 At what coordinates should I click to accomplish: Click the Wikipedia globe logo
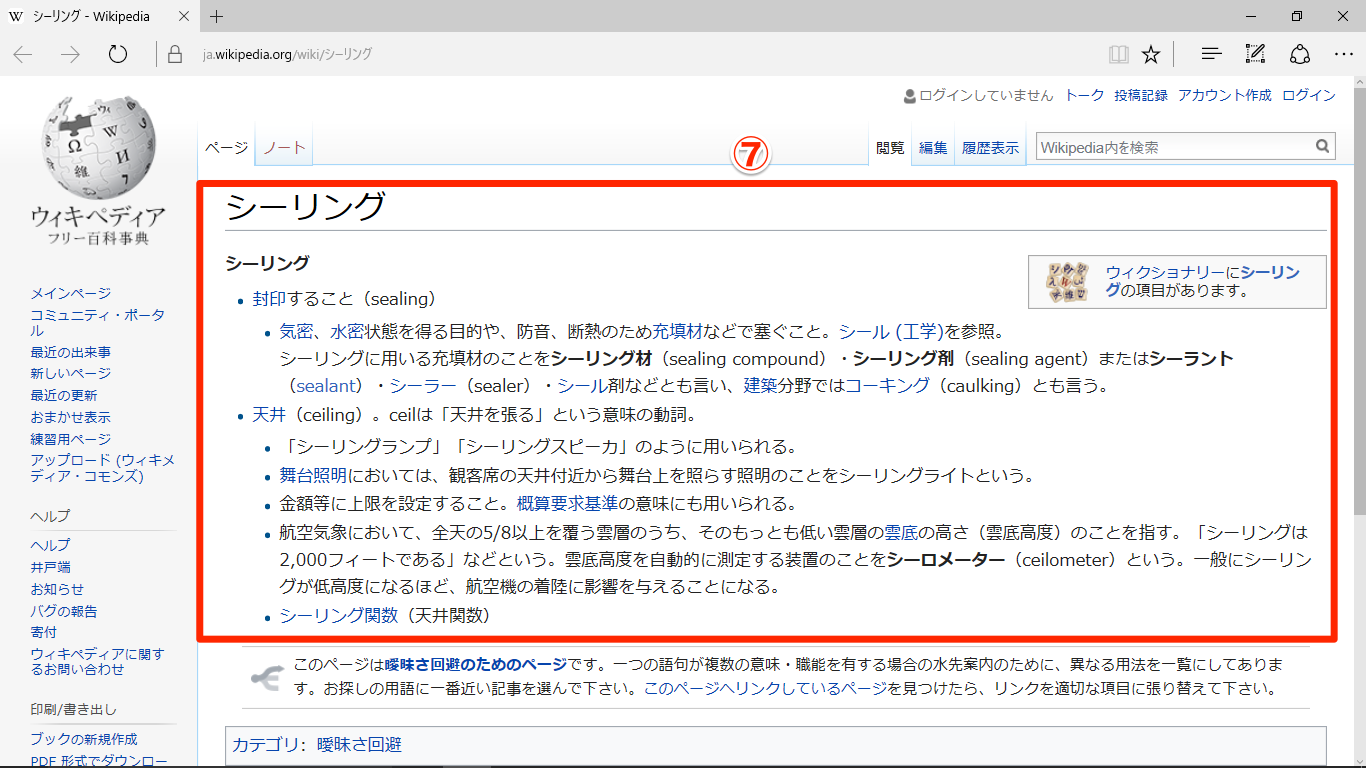point(98,149)
